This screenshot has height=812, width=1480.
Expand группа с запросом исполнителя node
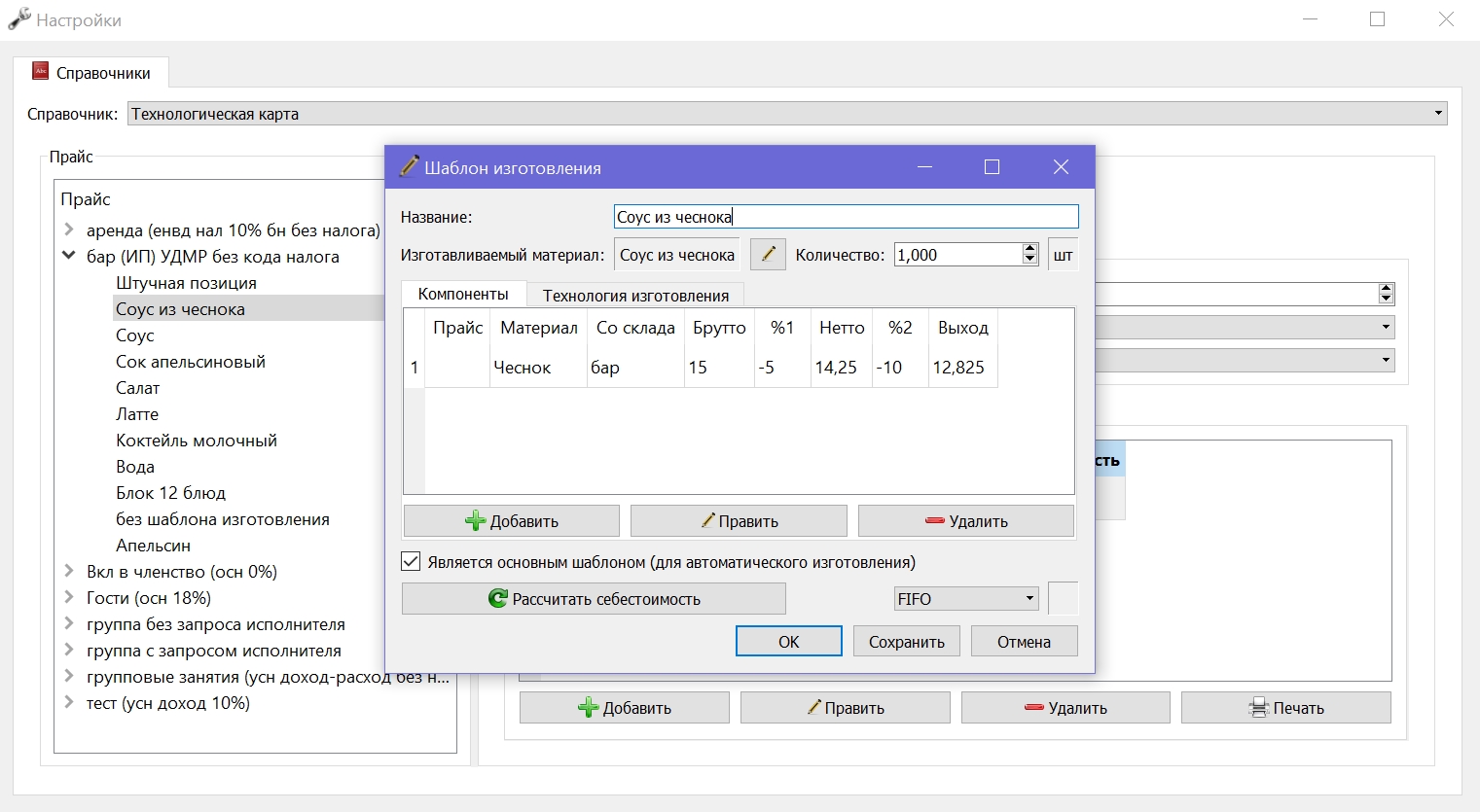point(69,650)
